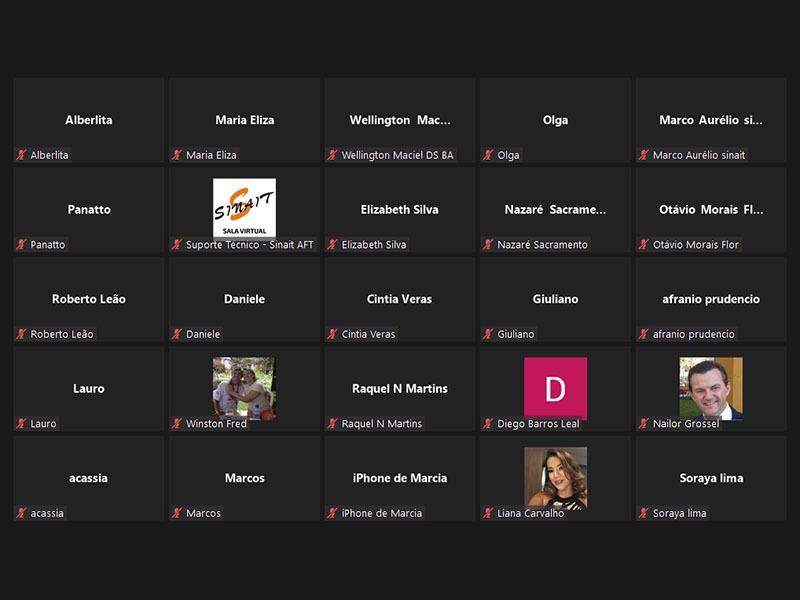The width and height of the screenshot is (800, 600).
Task: Click the small 'Otávio Morais Flor' name label
Action: tap(696, 245)
